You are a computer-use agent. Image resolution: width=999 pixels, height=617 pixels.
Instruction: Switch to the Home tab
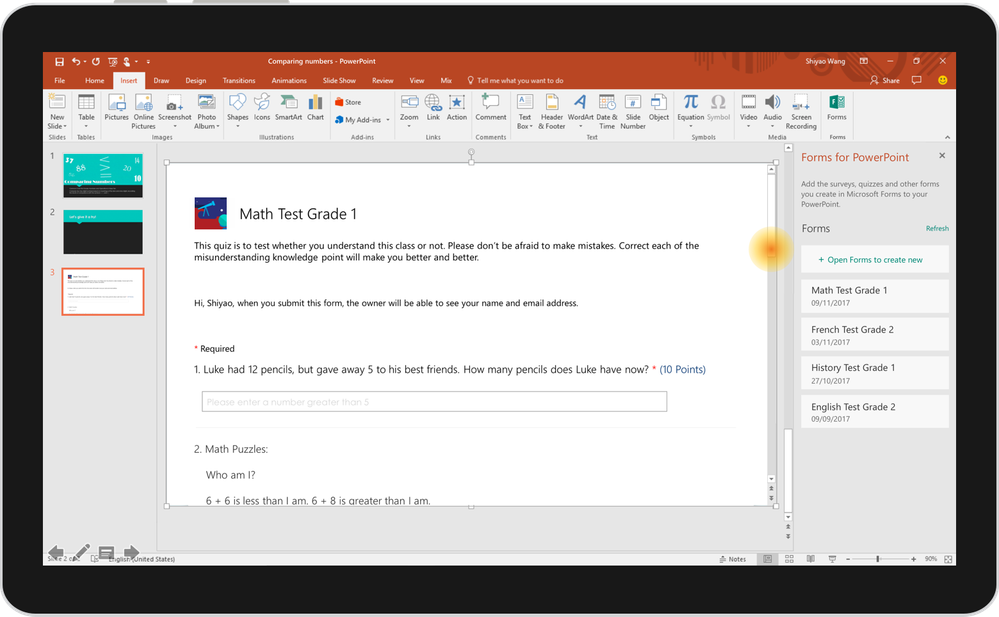click(x=94, y=80)
